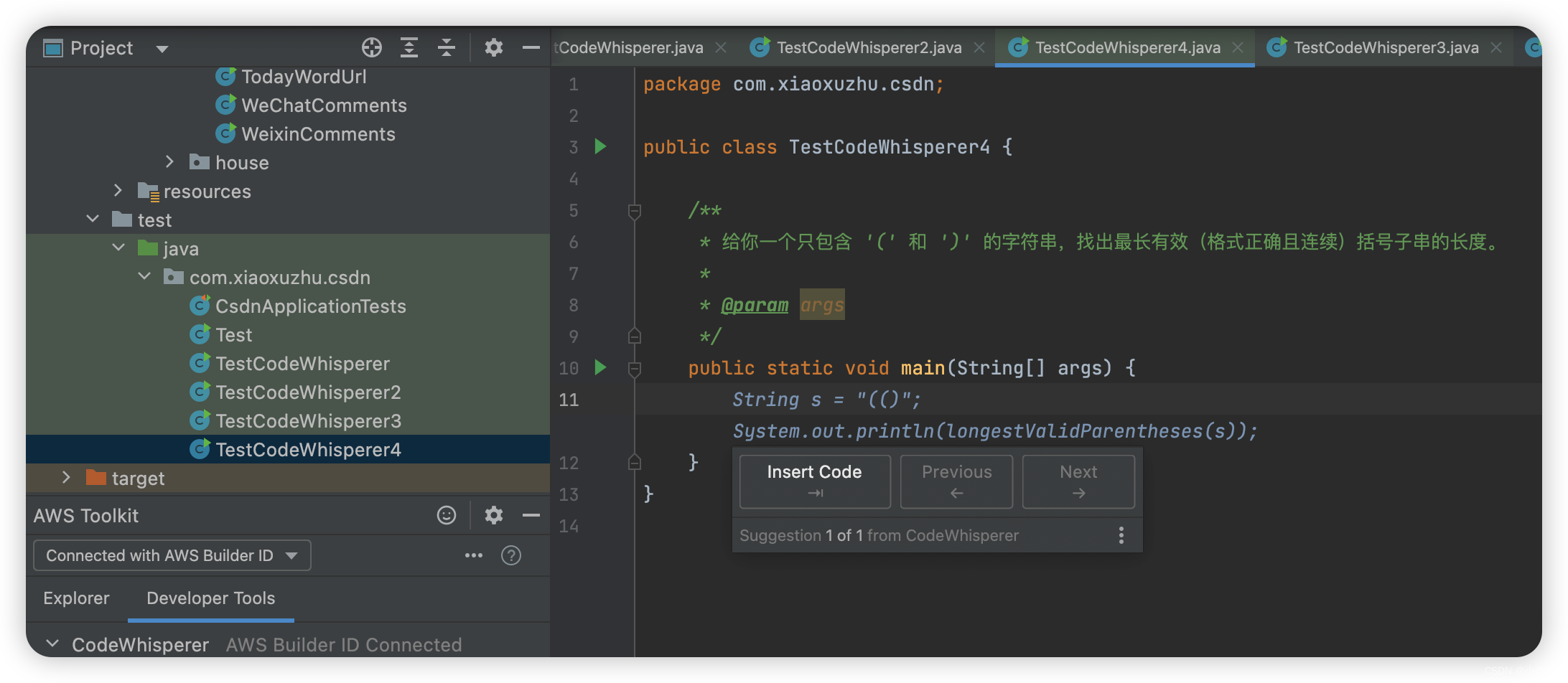The height and width of the screenshot is (683, 1568).
Task: Click the resources folder icon
Action: pos(148,192)
